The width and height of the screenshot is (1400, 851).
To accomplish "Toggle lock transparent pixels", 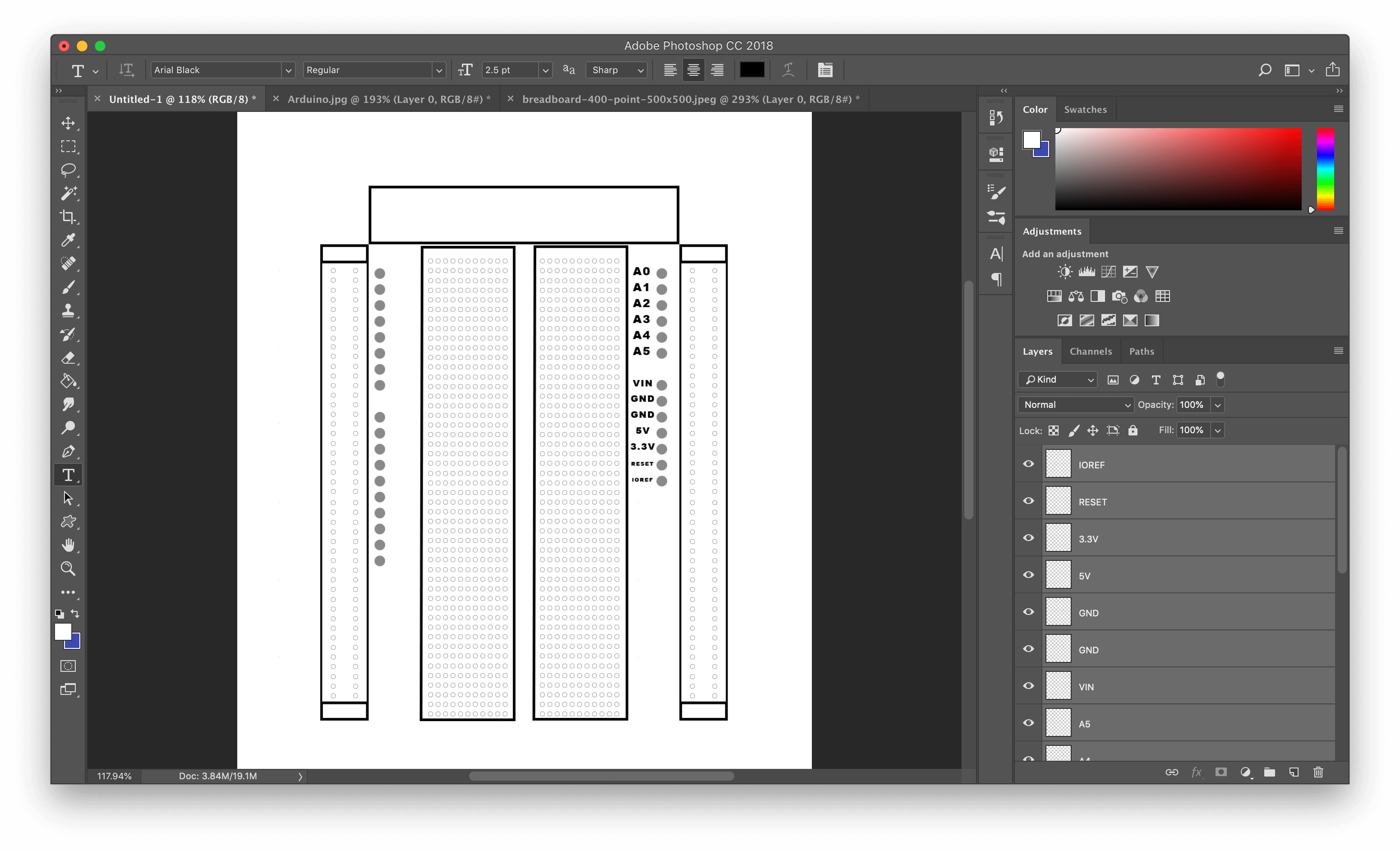I will click(x=1054, y=430).
